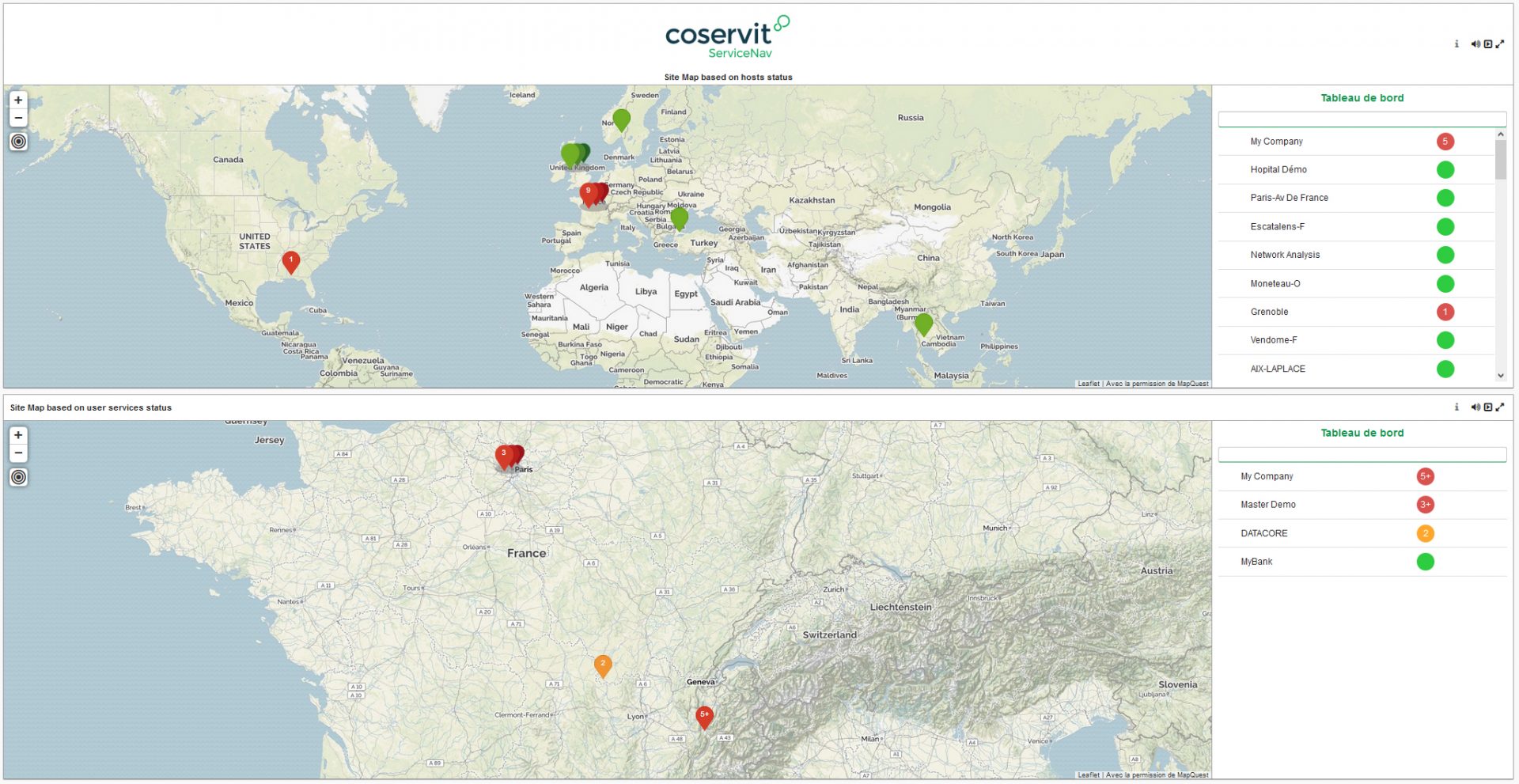Click the red marker numbered 1 in the United States
1519x784 pixels.
[x=291, y=263]
